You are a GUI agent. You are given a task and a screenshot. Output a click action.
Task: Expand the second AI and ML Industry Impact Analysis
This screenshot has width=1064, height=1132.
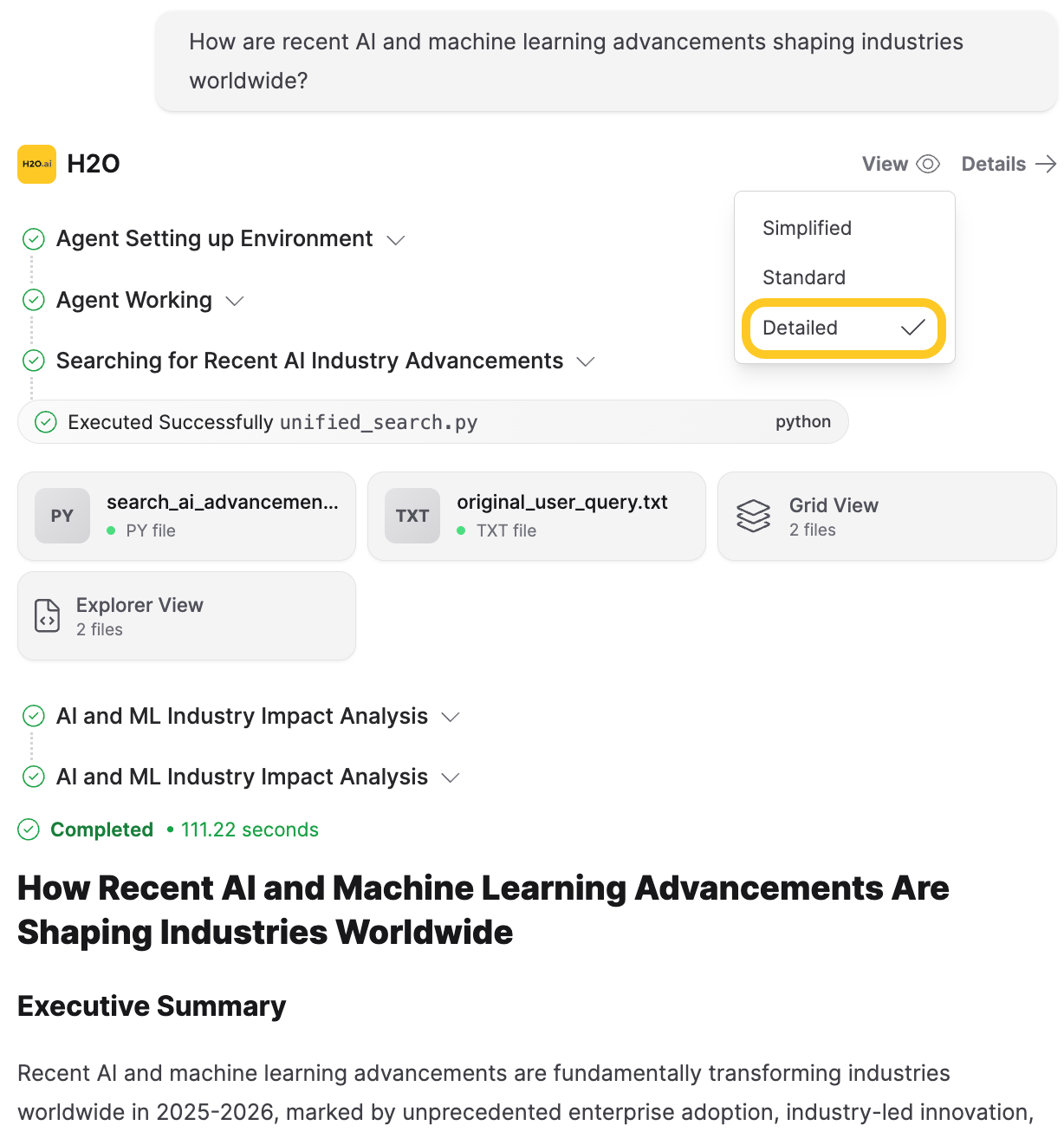pyautogui.click(x=450, y=777)
